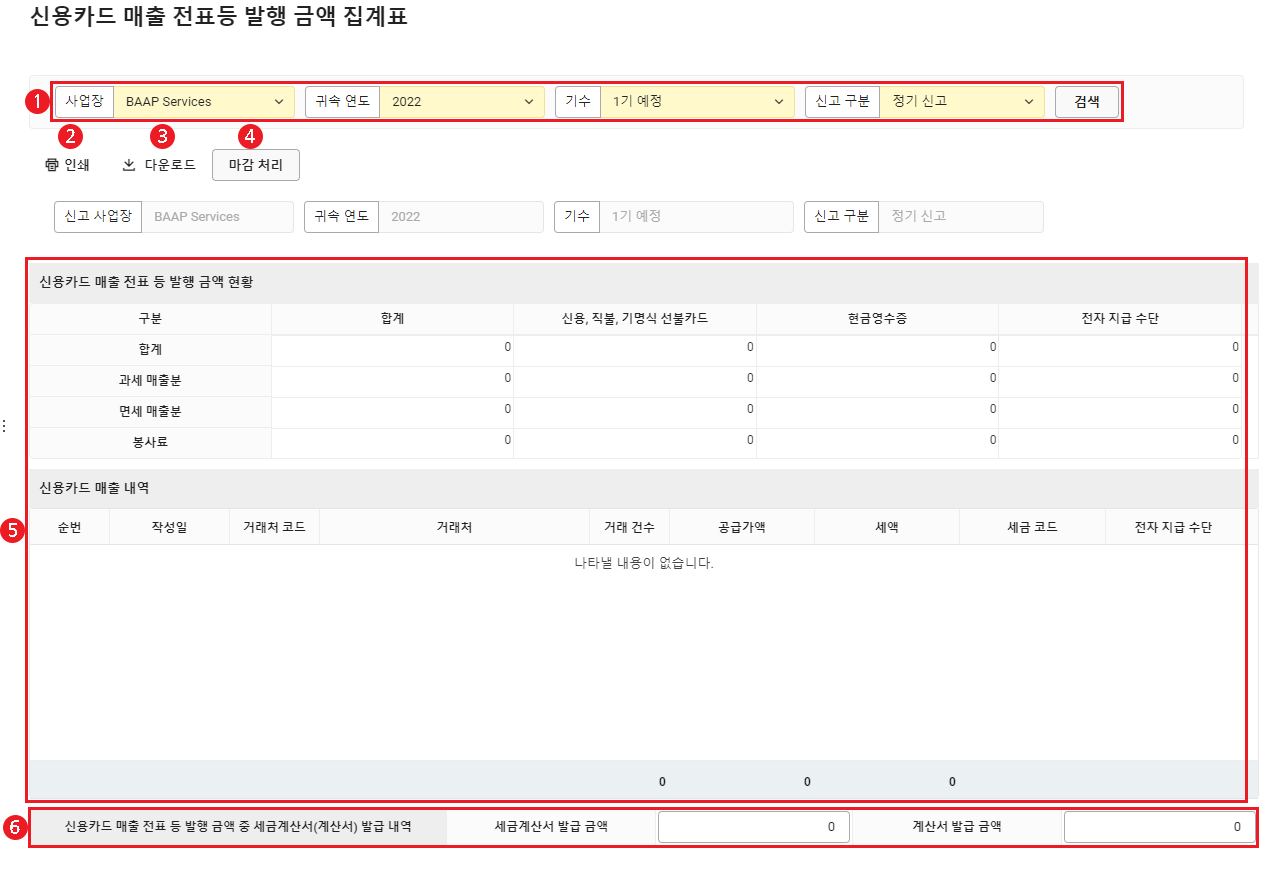Click the printer icon for 인쇄
Image resolution: width=1265 pixels, height=872 pixels.
coord(52,165)
